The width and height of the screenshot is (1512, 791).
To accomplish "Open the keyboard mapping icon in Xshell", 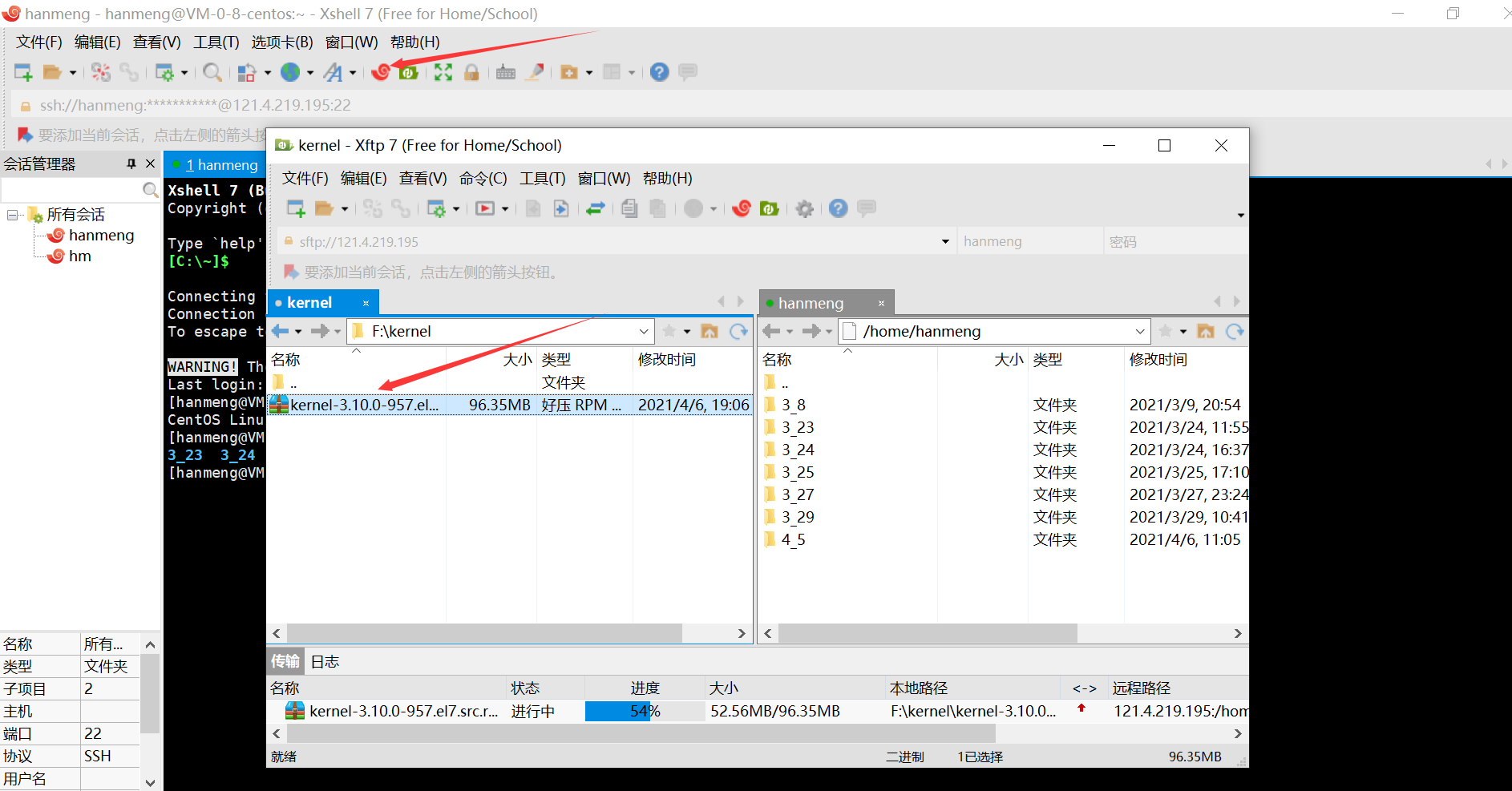I will pyautogui.click(x=506, y=72).
